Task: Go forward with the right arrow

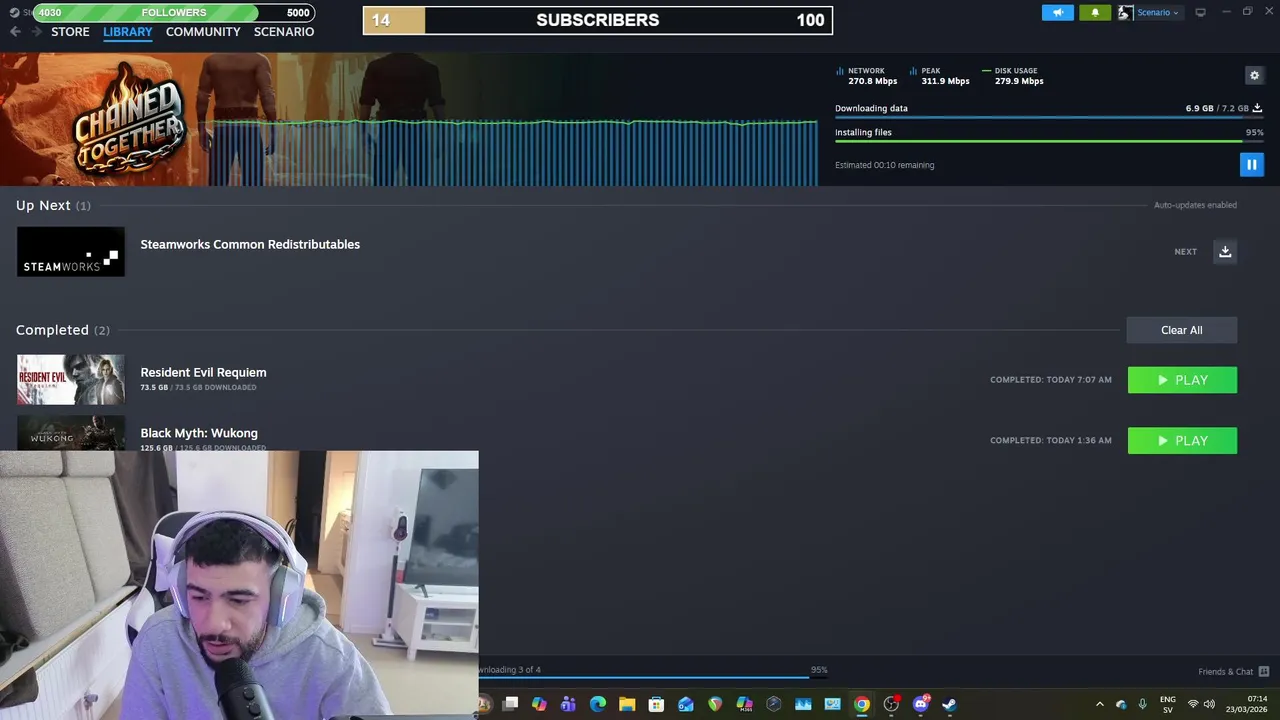Action: point(37,32)
